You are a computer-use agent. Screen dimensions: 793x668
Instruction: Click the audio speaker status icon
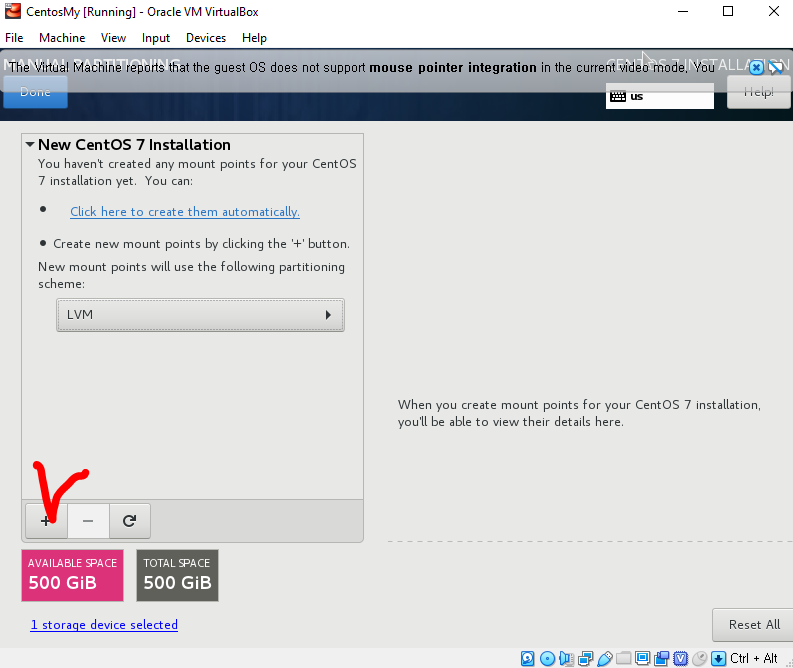pyautogui.click(x=566, y=658)
